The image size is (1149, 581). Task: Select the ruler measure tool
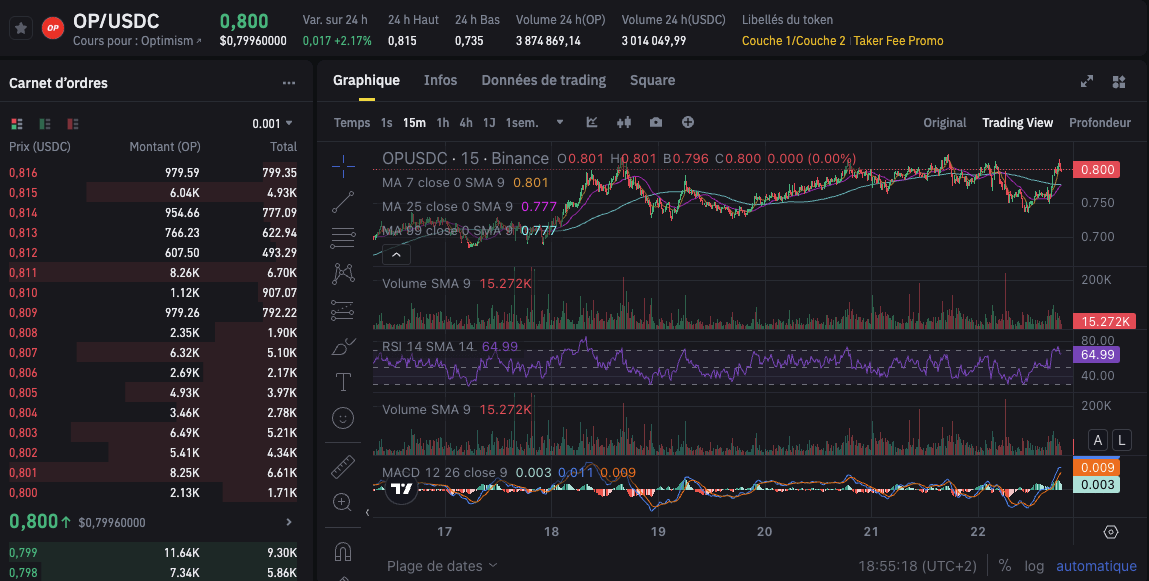(x=343, y=466)
